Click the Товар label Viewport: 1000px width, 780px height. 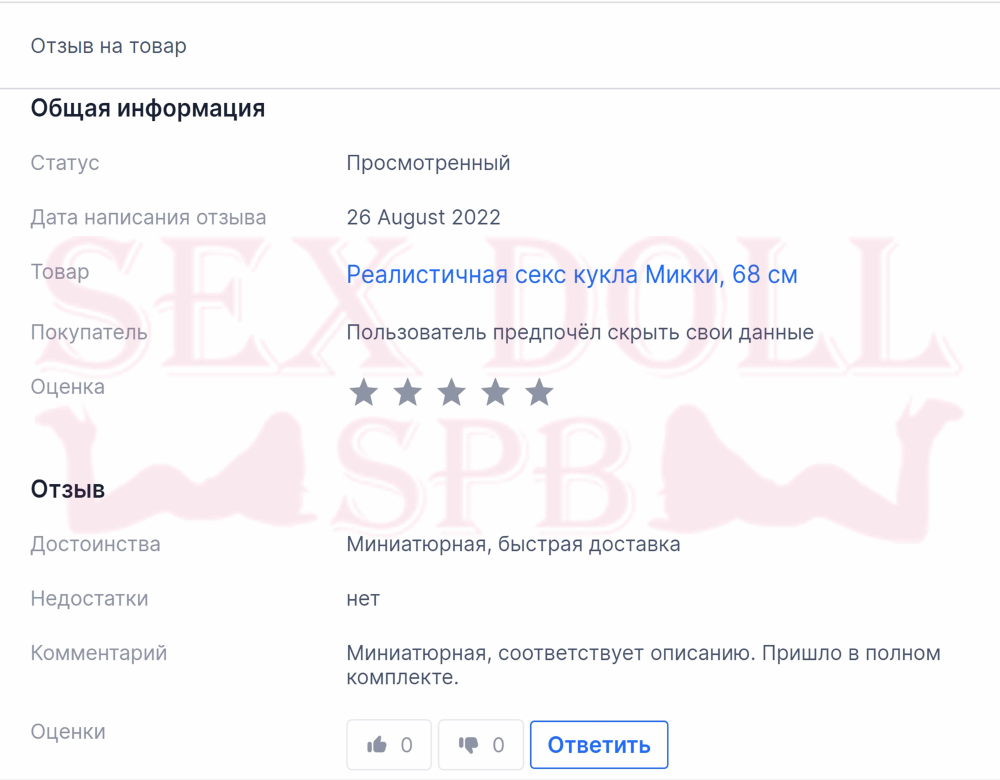pyautogui.click(x=60, y=272)
